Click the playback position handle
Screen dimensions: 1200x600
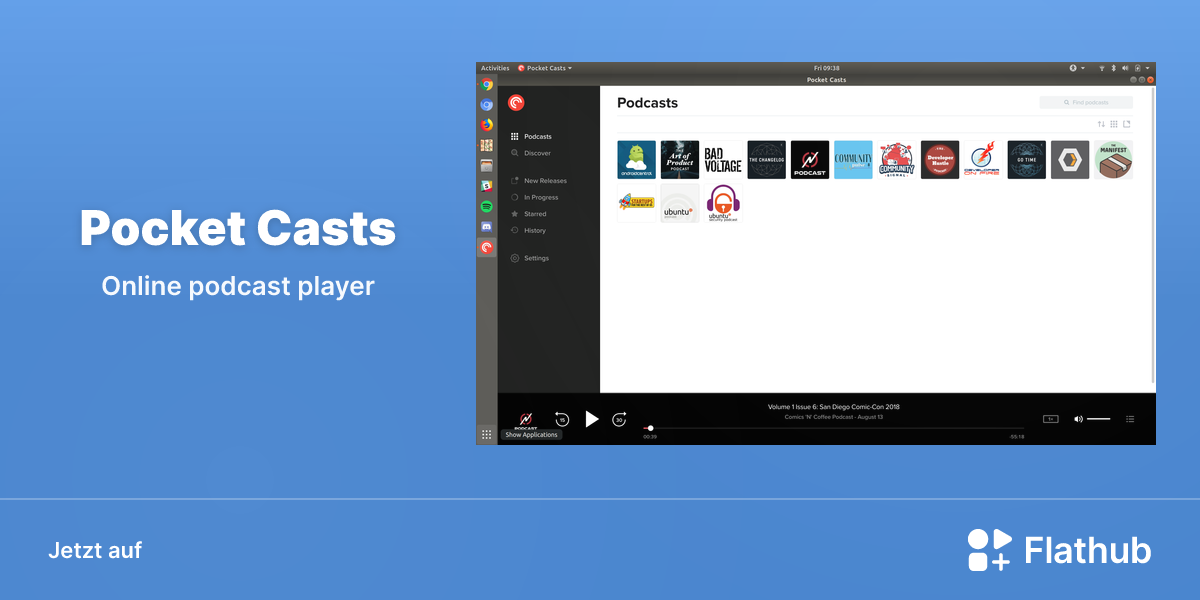click(651, 429)
